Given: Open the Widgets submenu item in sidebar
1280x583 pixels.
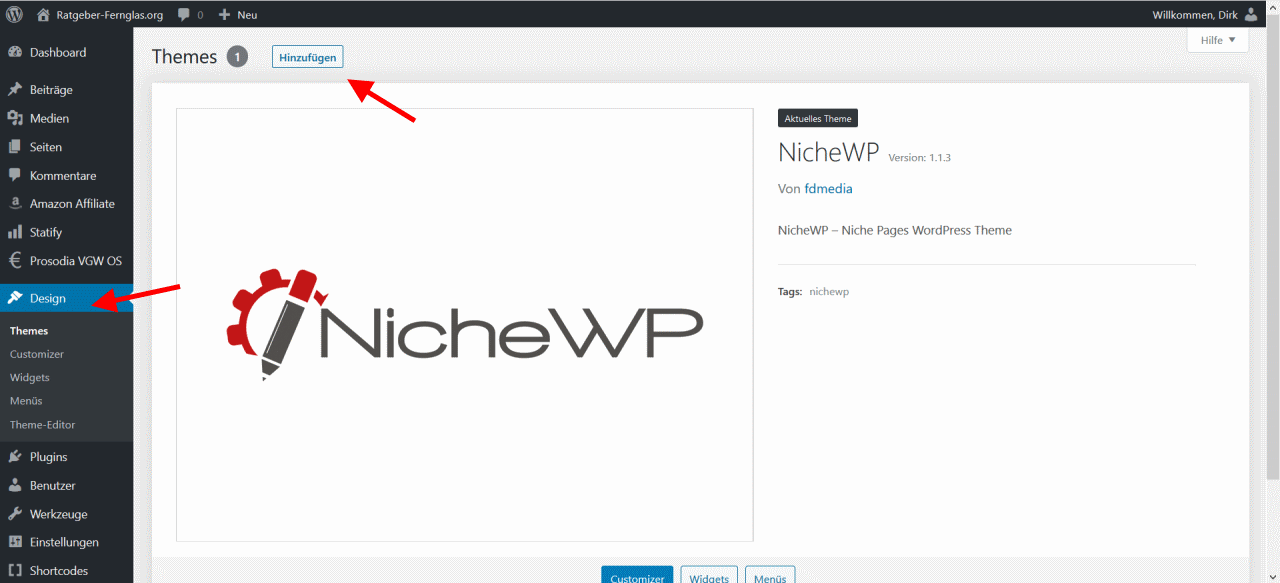Looking at the screenshot, I should point(30,377).
